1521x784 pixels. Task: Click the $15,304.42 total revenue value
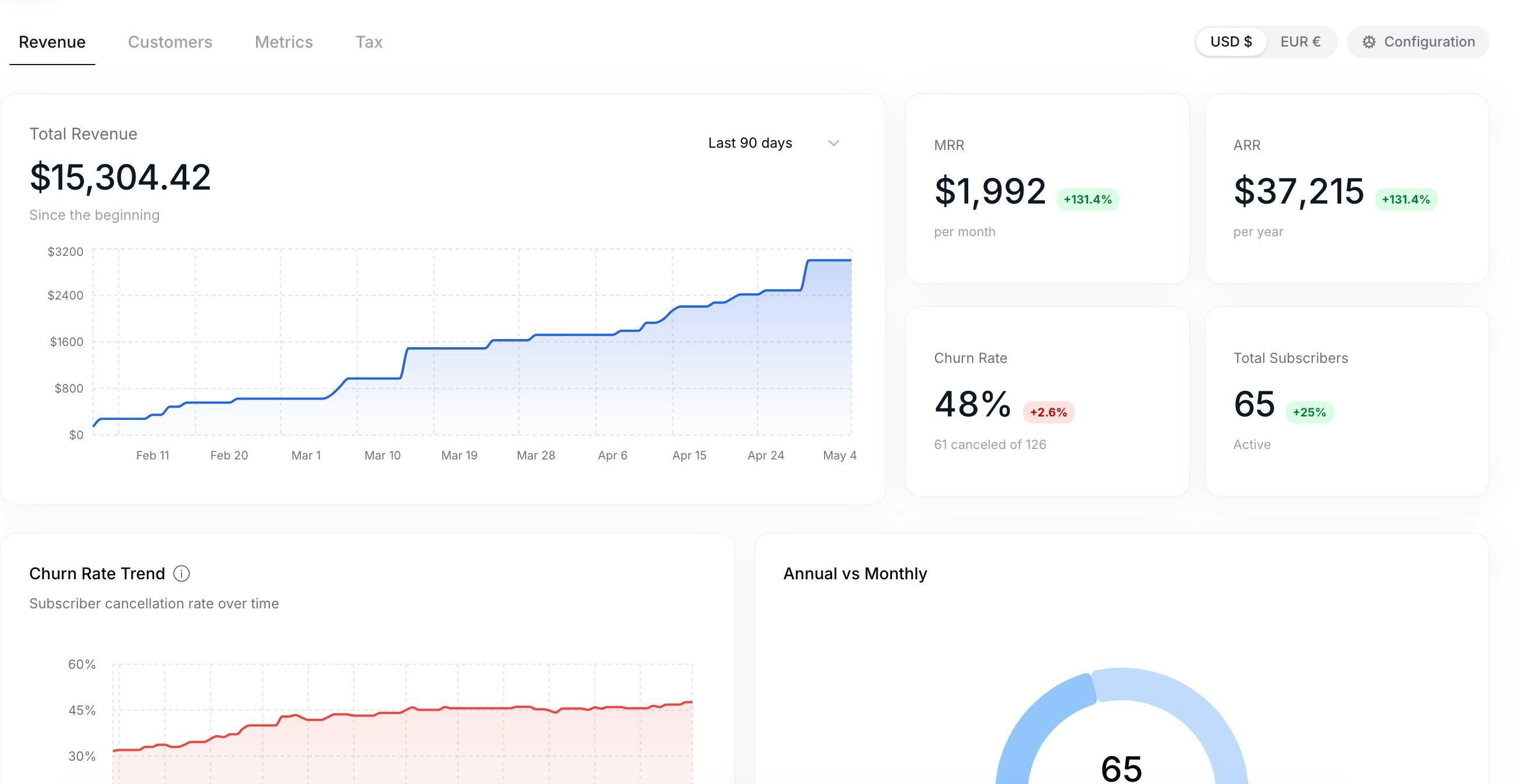[120, 177]
